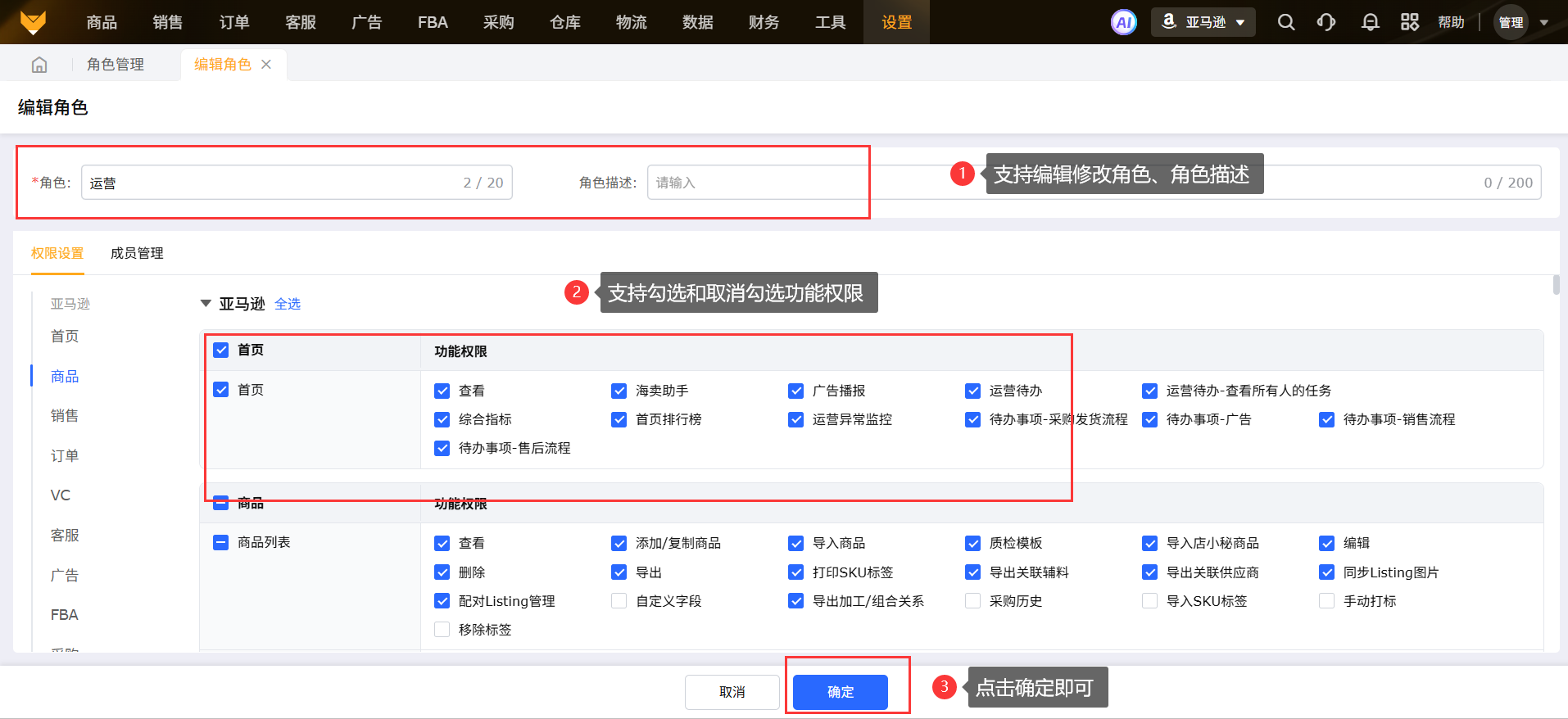Screen dimensions: 1568x719
Task: Open the notifications bell icon
Action: 1370,22
